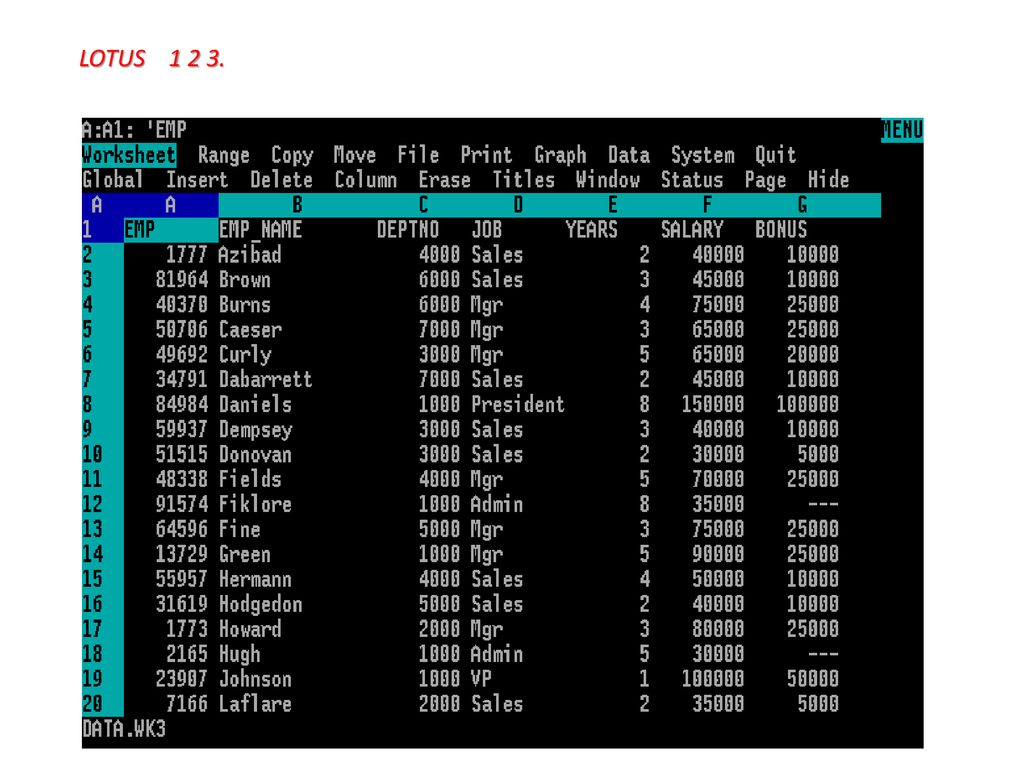
Task: Click employee name Dabarrett
Action: click(x=265, y=379)
